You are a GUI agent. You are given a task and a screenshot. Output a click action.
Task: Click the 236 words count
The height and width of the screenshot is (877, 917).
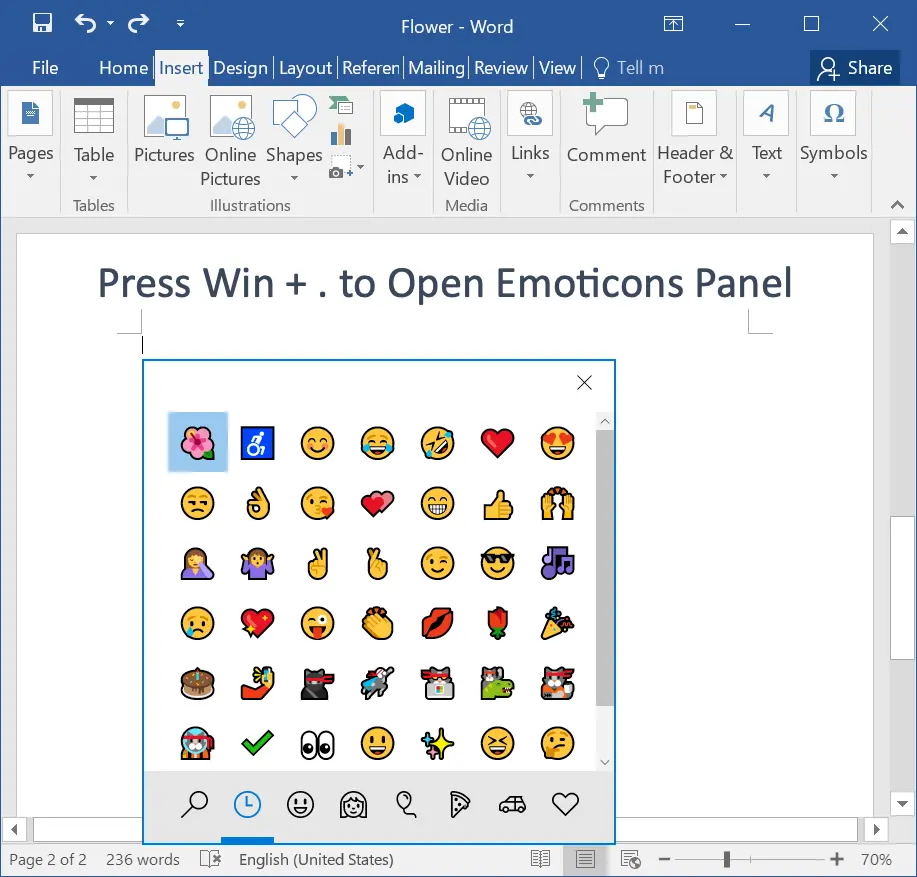(143, 859)
